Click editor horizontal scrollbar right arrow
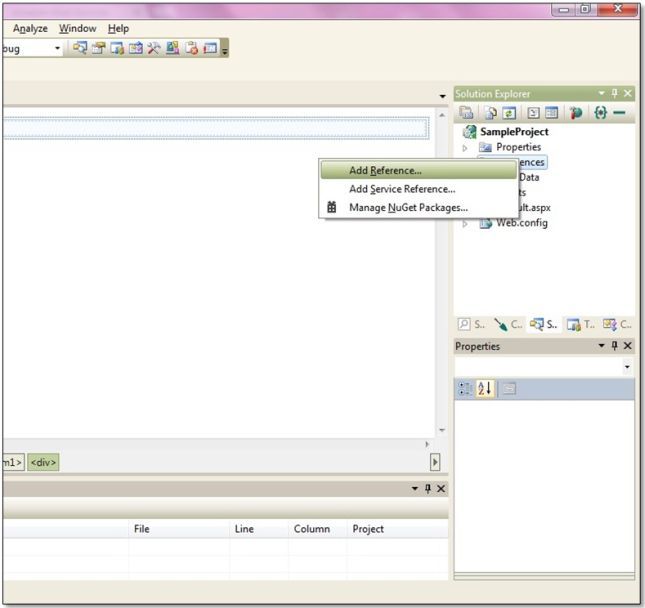Screen dimensions: 645x608 (427, 444)
